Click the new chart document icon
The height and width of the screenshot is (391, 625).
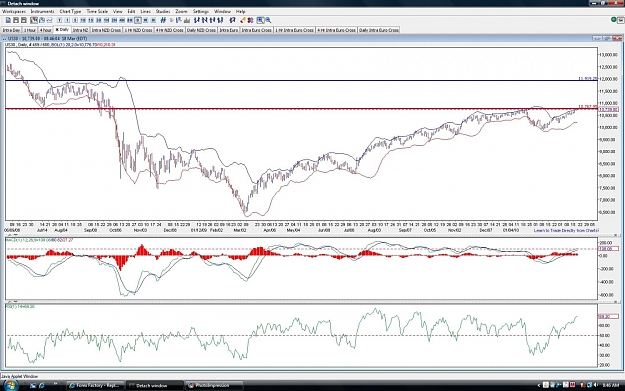point(8,20)
